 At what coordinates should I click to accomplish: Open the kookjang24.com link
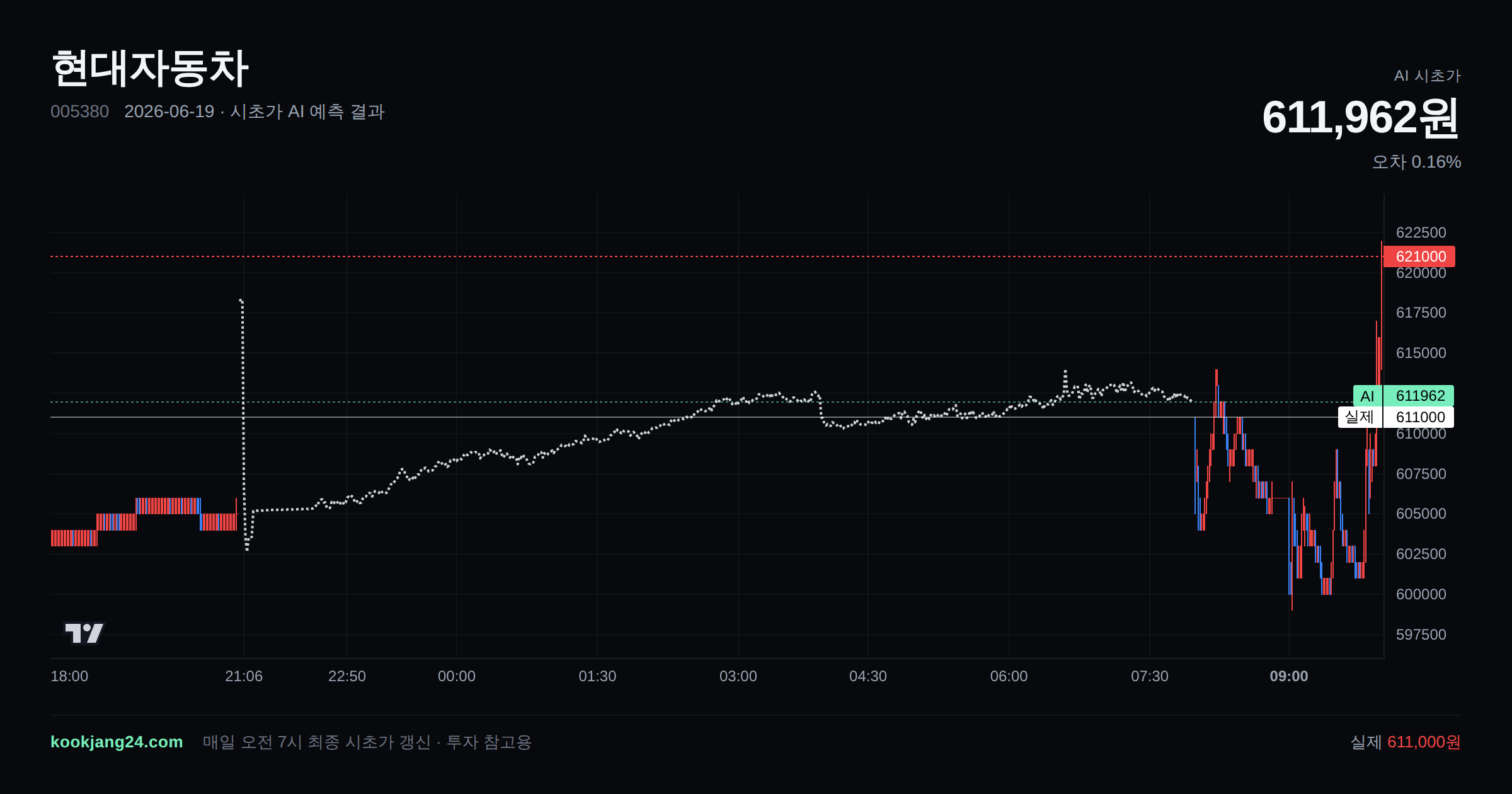coord(117,742)
